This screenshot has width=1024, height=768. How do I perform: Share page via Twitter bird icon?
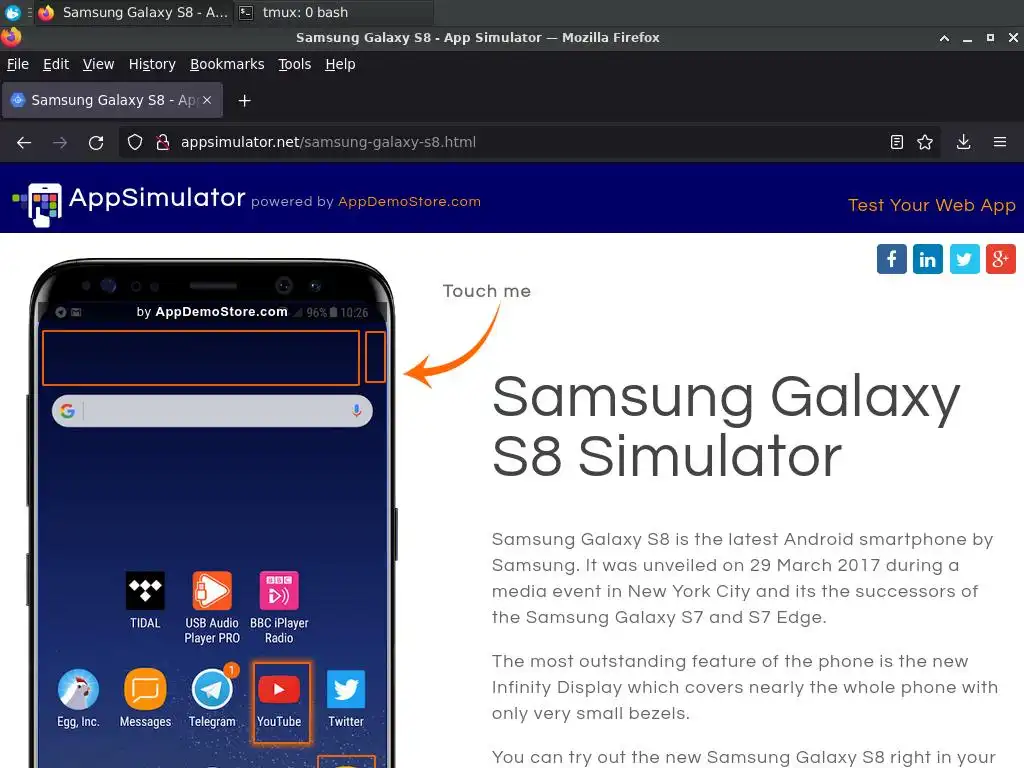pos(964,259)
